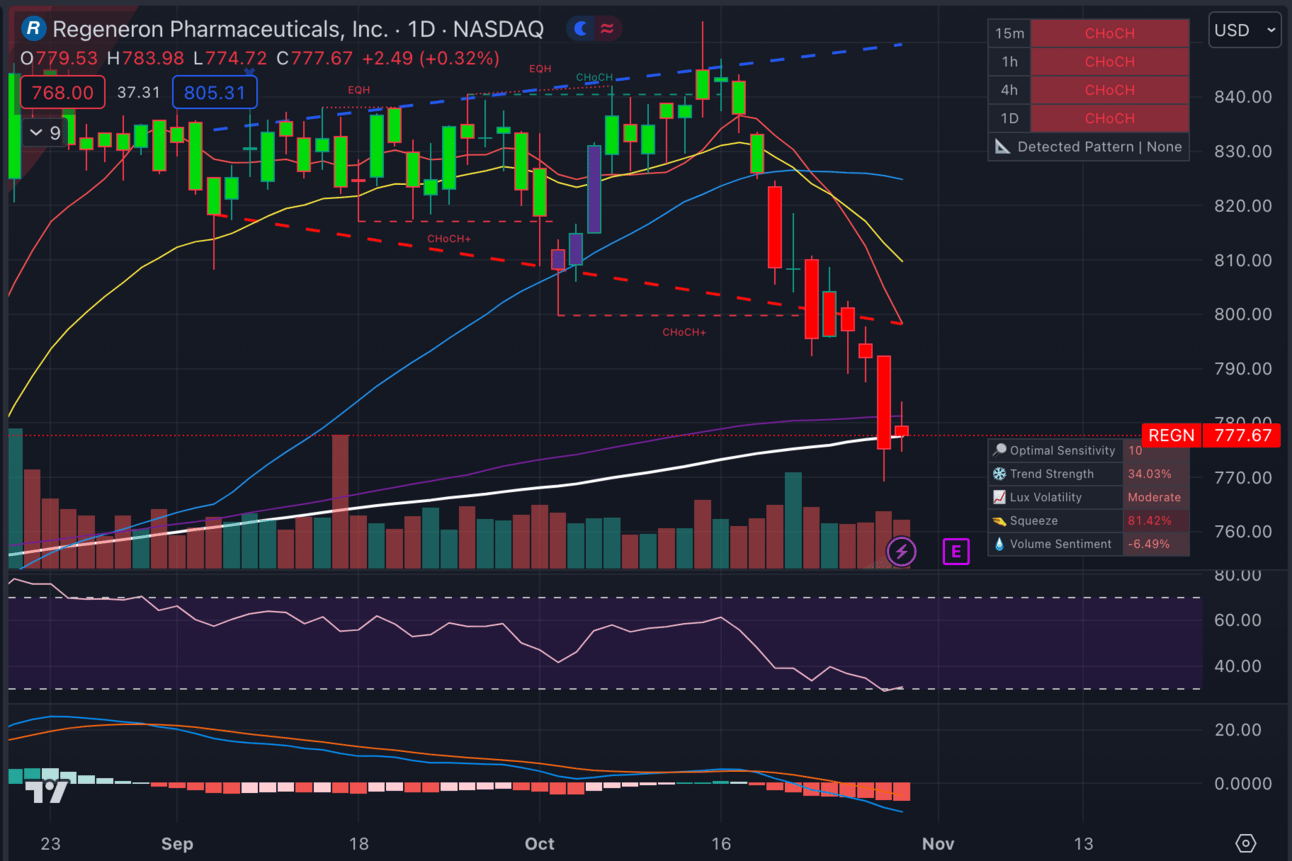Click the 'Oct' label on the time axis
The width and height of the screenshot is (1292, 861).
tap(540, 844)
